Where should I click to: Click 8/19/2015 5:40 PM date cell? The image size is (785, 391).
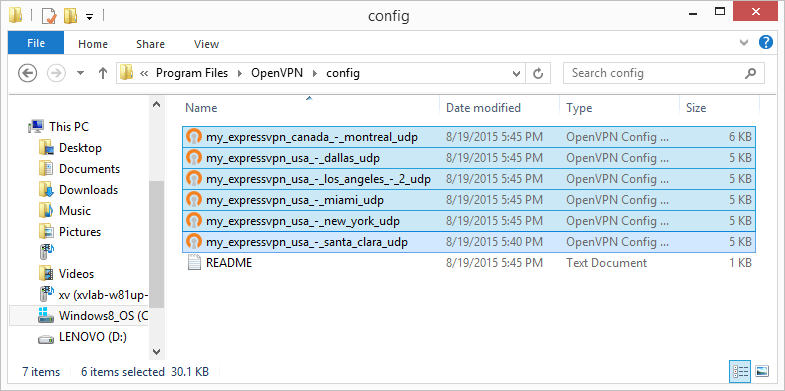point(494,242)
